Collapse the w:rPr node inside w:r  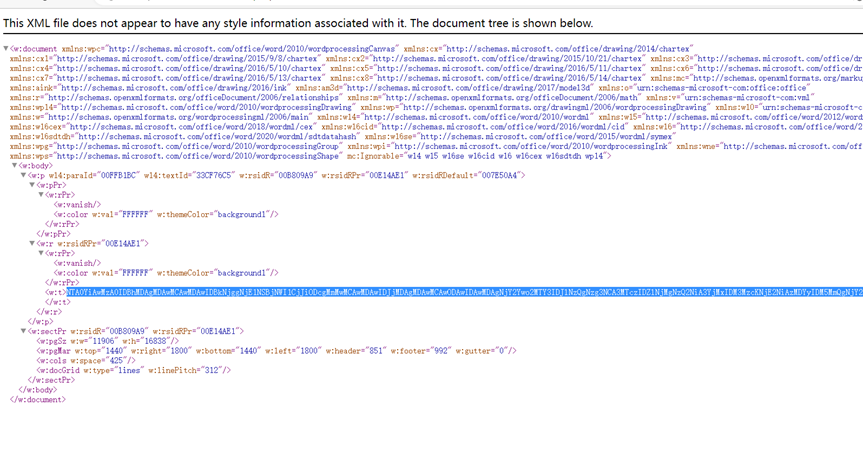tap(41, 253)
